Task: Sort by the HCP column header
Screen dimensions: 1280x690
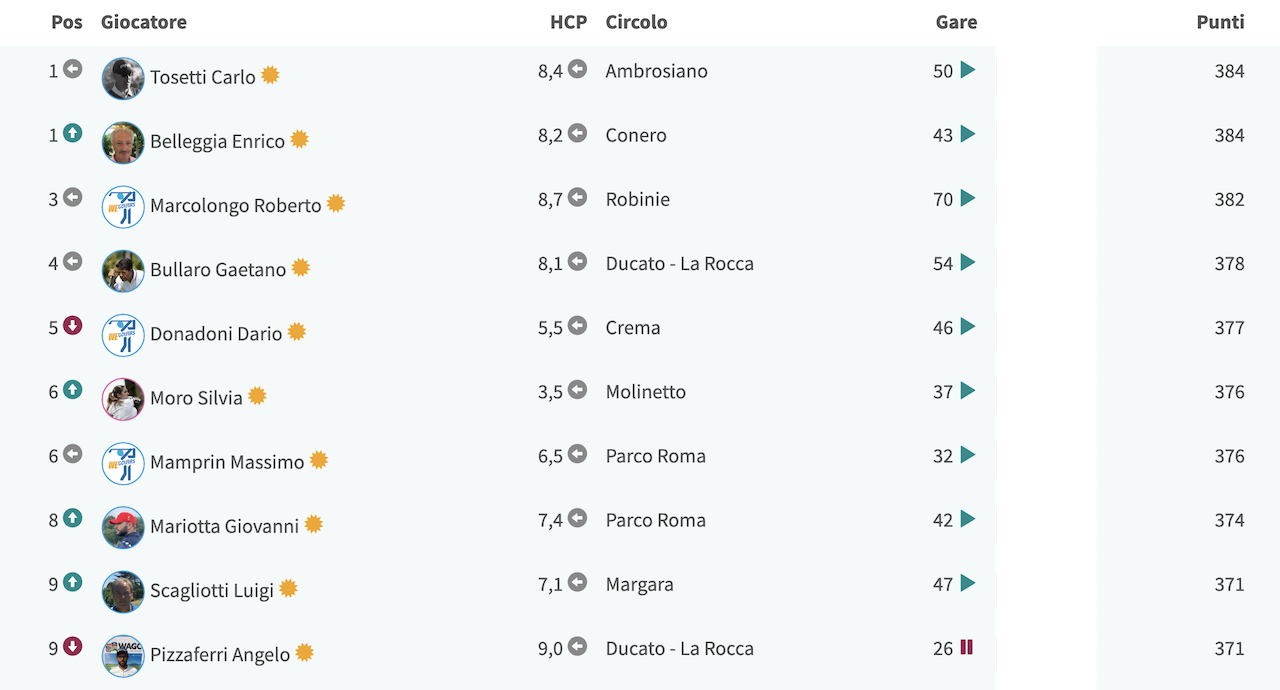Action: 568,22
